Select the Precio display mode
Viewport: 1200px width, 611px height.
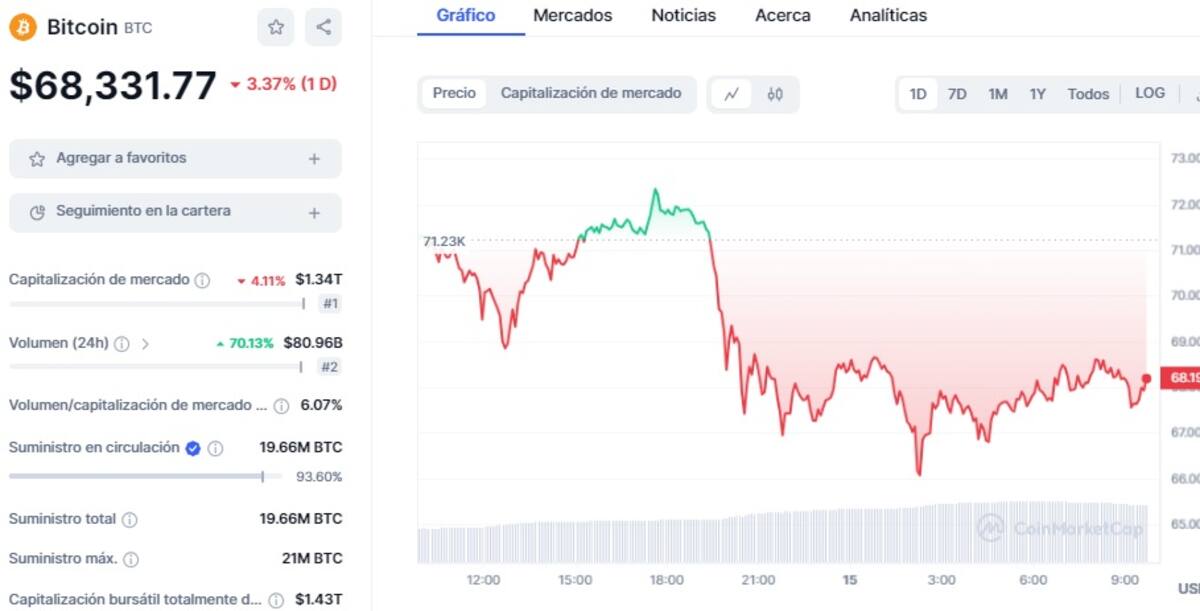click(x=453, y=93)
